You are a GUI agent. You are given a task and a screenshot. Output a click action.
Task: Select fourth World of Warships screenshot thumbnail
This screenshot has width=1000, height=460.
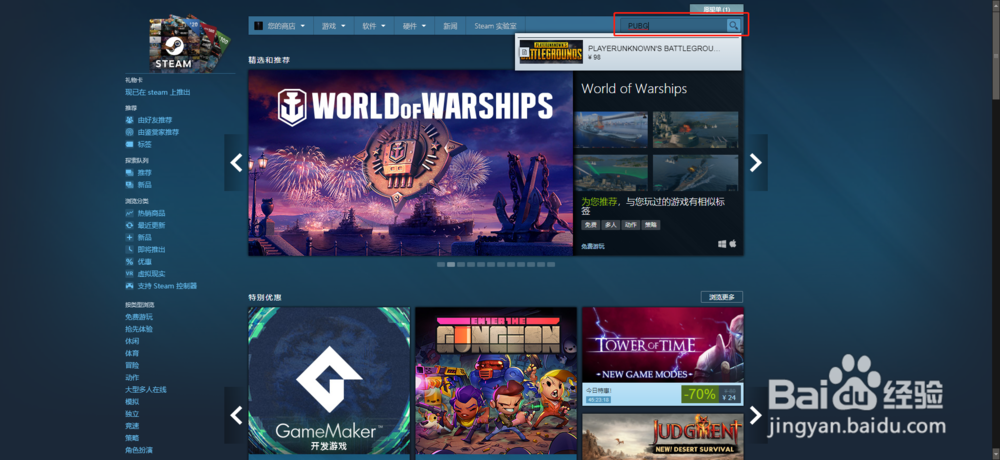[695, 173]
